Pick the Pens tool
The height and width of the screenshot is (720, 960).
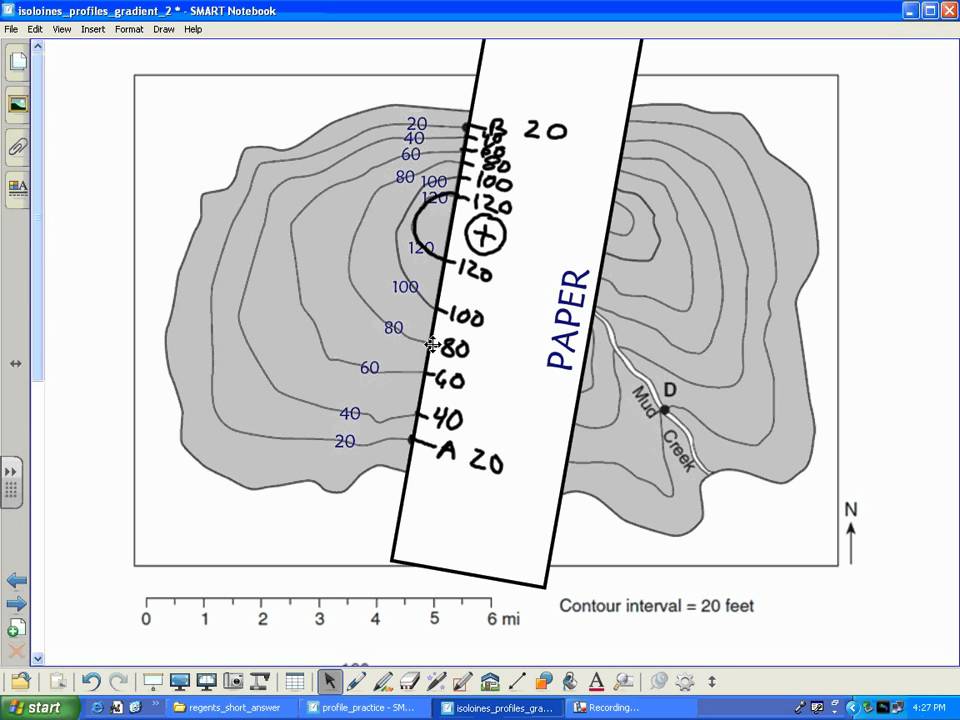(x=356, y=681)
